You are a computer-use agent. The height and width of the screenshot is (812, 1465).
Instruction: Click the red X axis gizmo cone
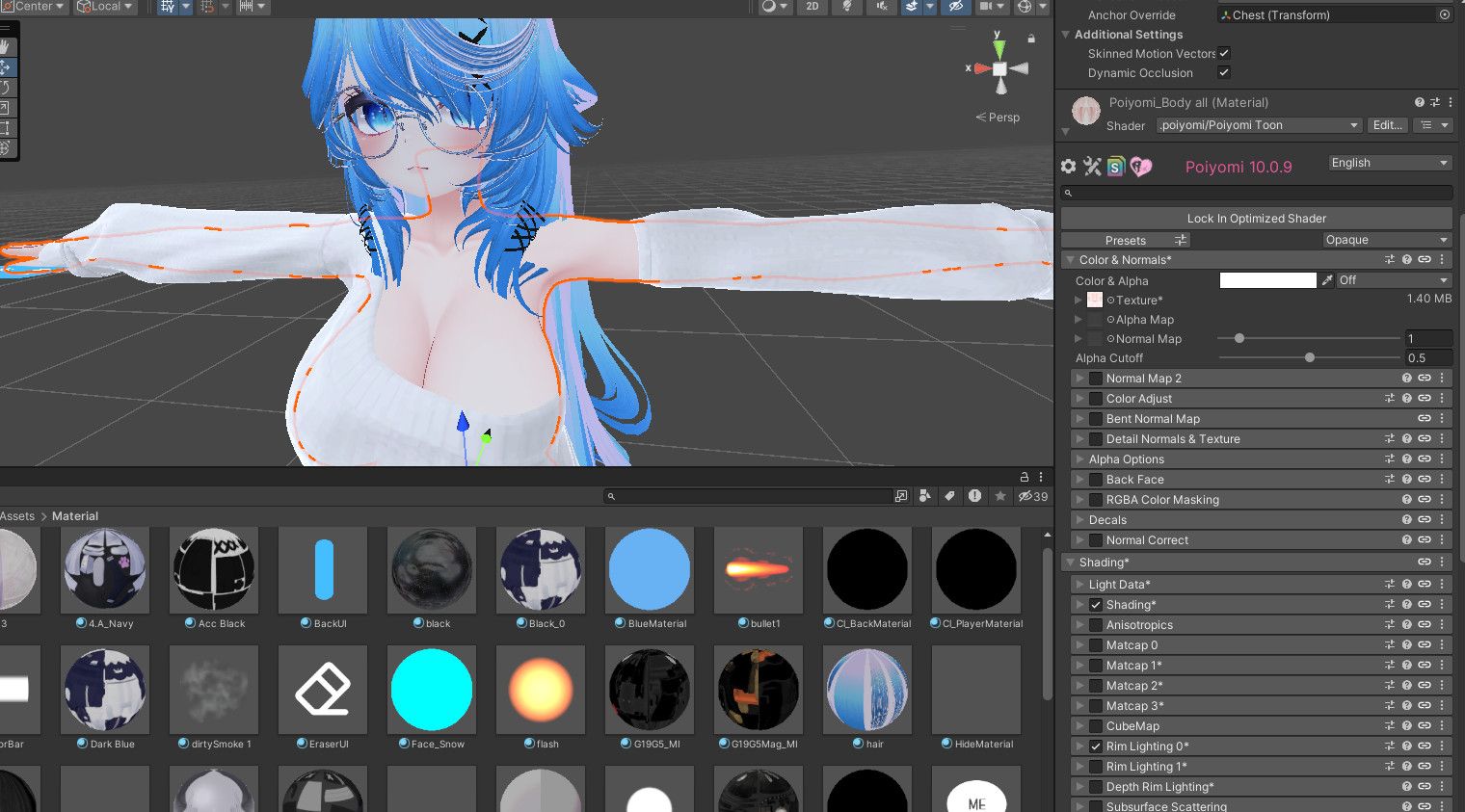982,68
